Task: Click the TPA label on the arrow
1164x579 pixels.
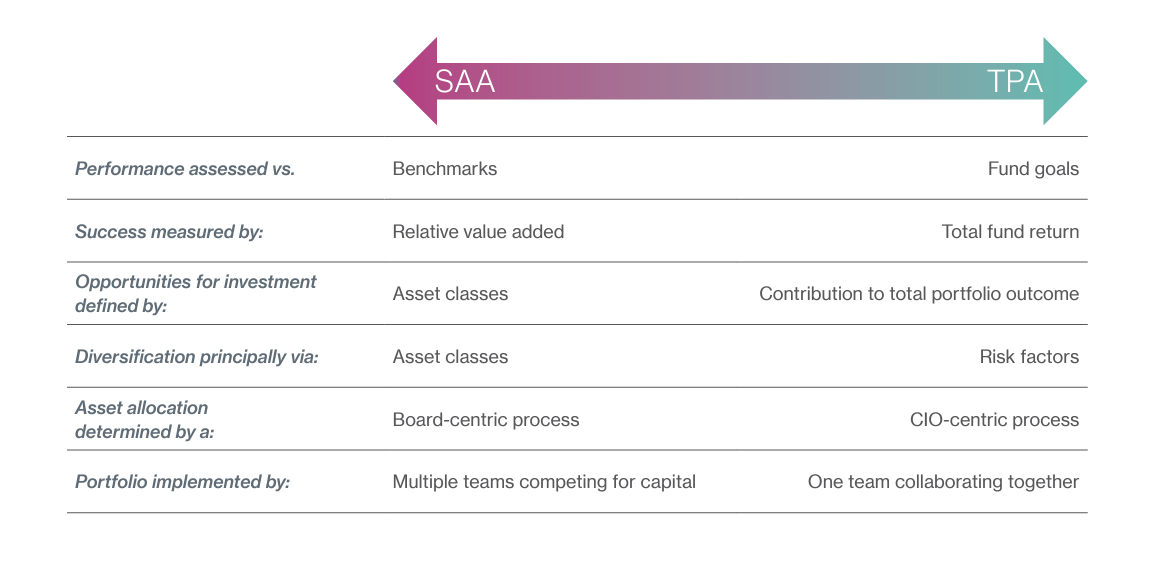Action: pyautogui.click(x=1015, y=81)
